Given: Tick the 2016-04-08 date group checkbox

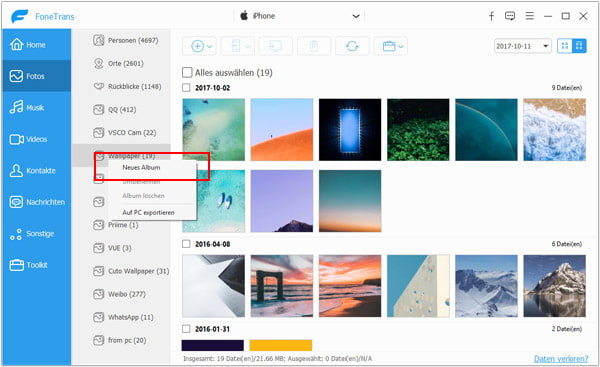Looking at the screenshot, I should point(186,244).
